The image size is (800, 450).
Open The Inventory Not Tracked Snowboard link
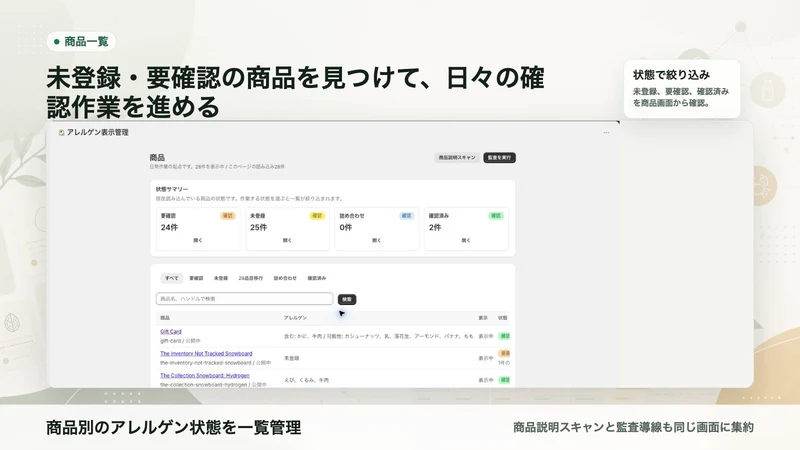pos(206,354)
